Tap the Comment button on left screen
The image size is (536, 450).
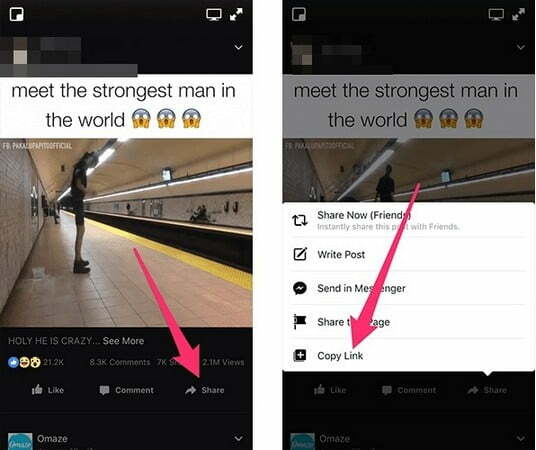tap(126, 390)
